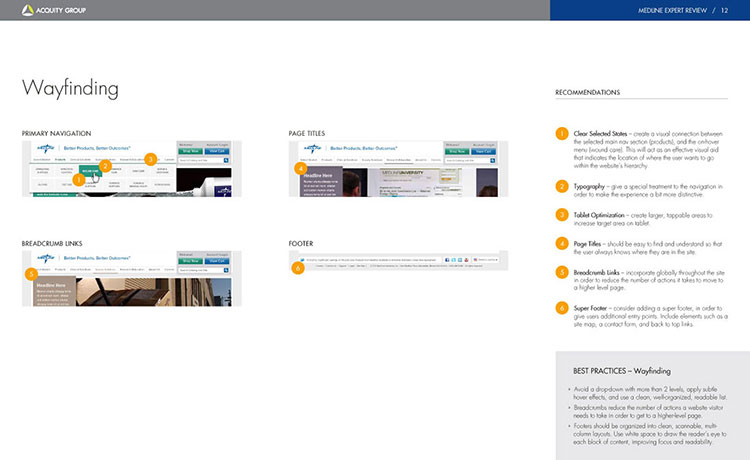Click 'MEDLINE EXPERT REVIEW / 12' header text
The image size is (750, 460).
coord(683,10)
